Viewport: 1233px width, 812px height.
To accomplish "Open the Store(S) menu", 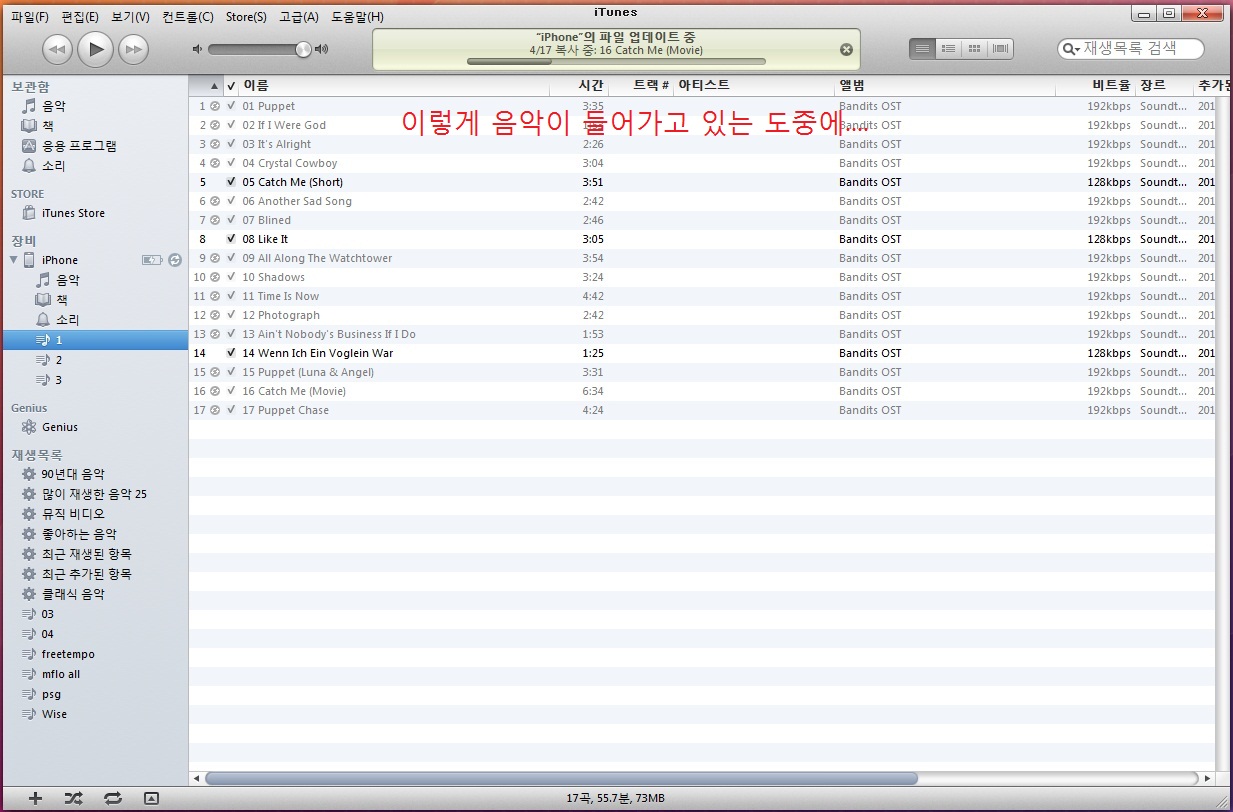I will click(x=245, y=17).
